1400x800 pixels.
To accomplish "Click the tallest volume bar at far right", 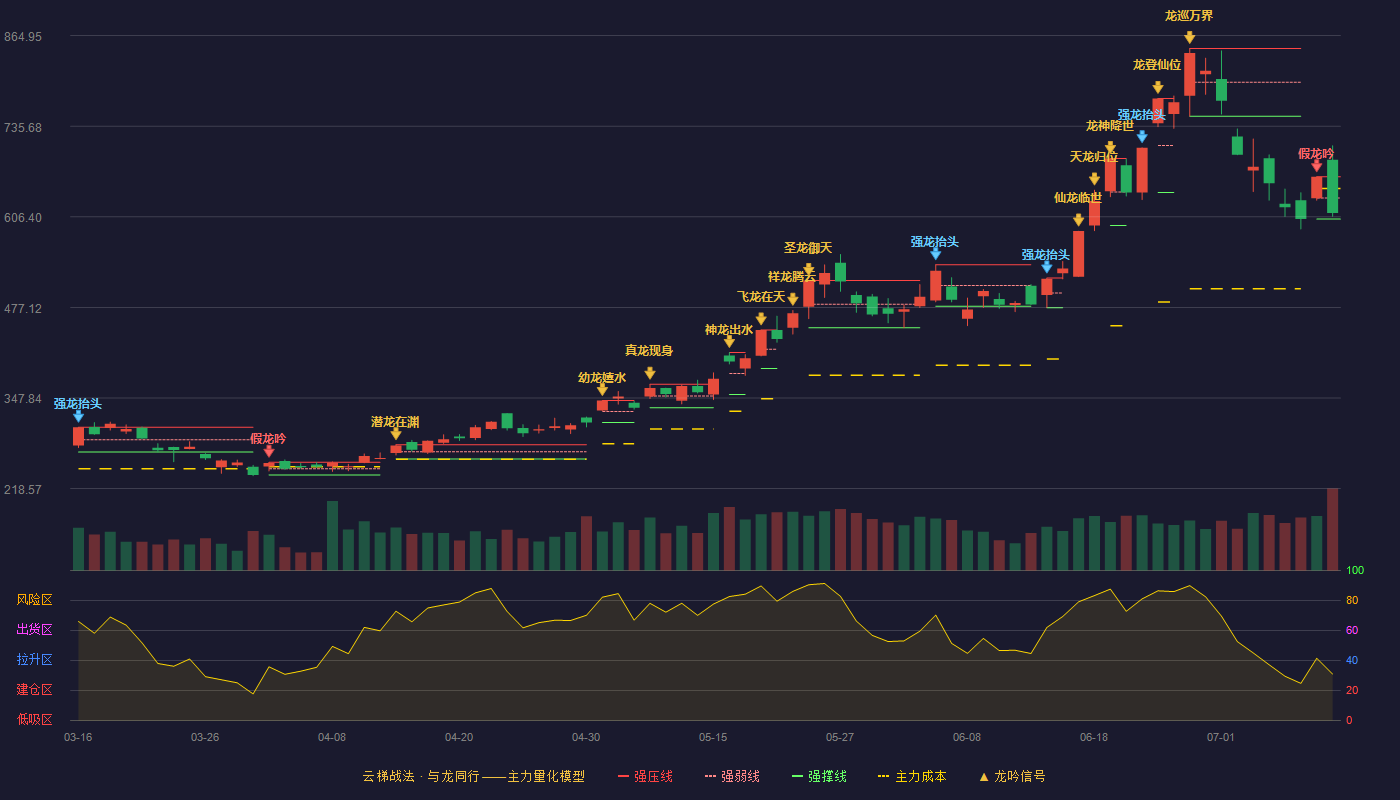I will click(1332, 529).
